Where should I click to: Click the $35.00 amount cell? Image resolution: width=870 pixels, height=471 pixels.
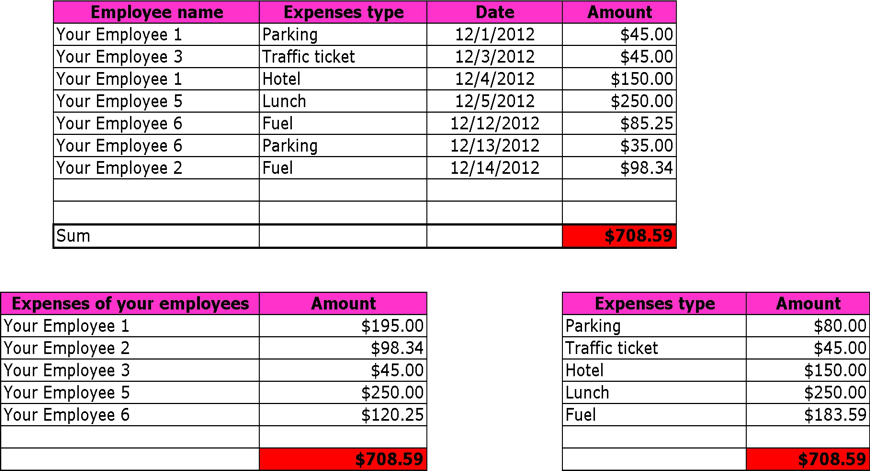pos(619,146)
